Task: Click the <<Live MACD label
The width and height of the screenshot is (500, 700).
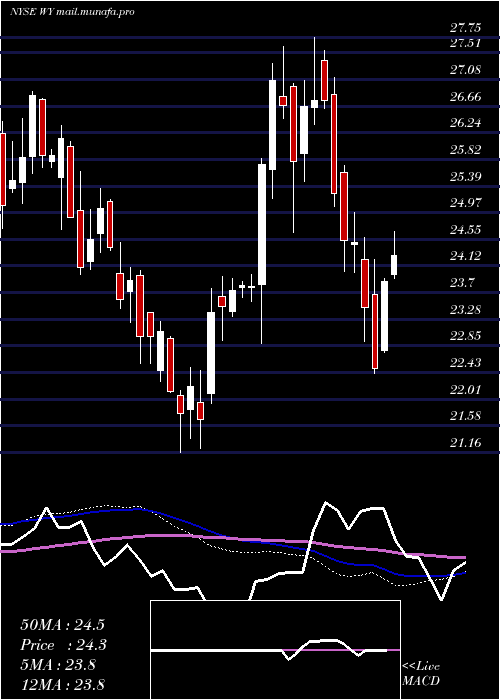Action: click(x=421, y=673)
